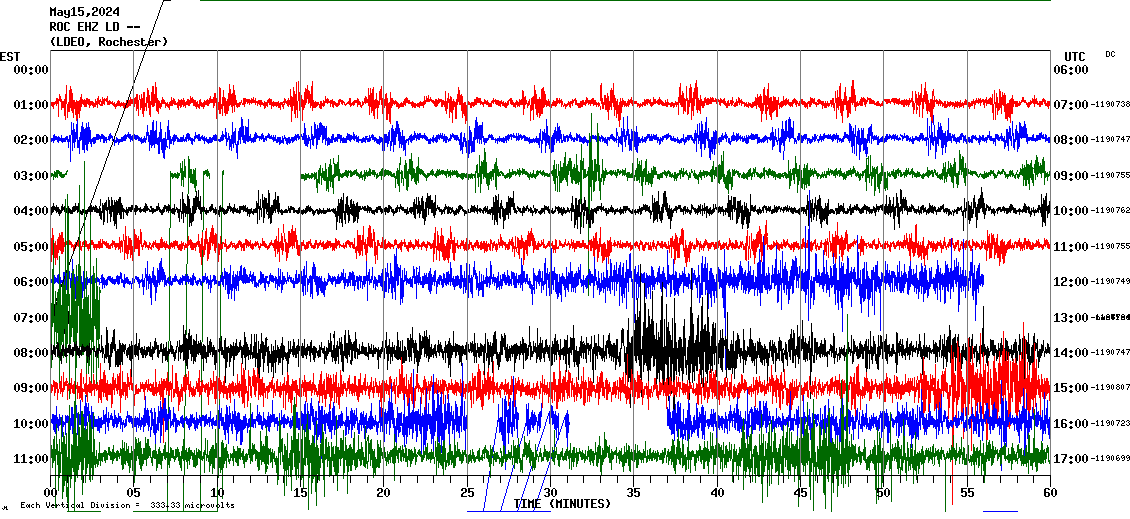1130x519 pixels.
Task: Click the 60 minute axis tick label
Action: 1050,493
